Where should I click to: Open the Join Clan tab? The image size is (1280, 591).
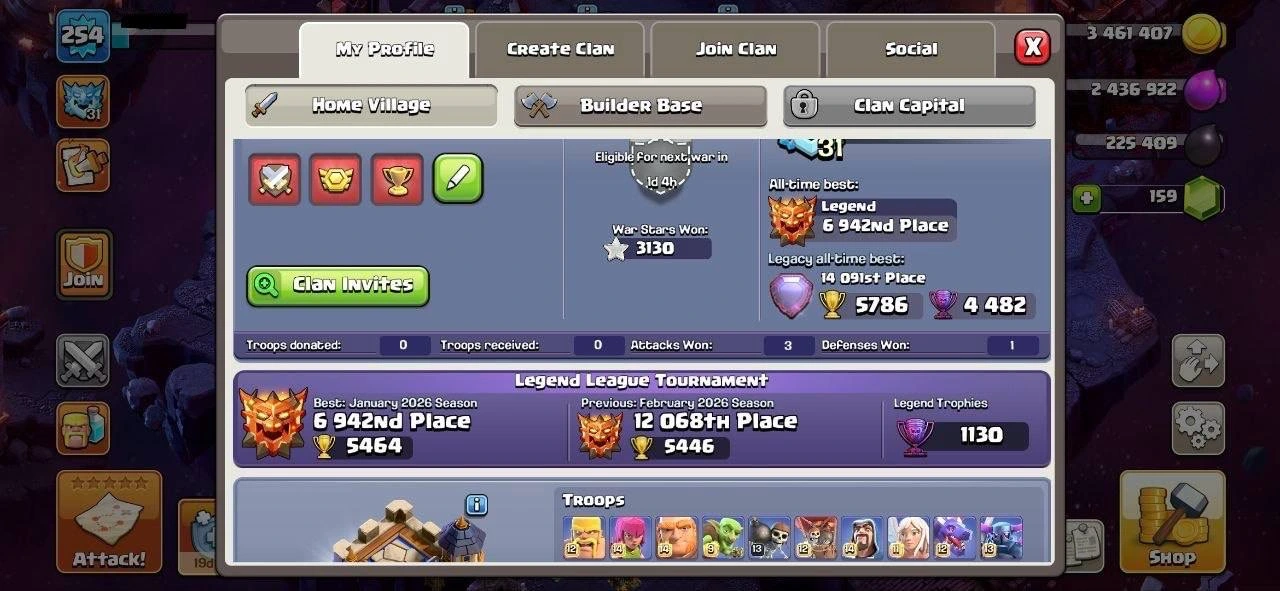[x=735, y=49]
